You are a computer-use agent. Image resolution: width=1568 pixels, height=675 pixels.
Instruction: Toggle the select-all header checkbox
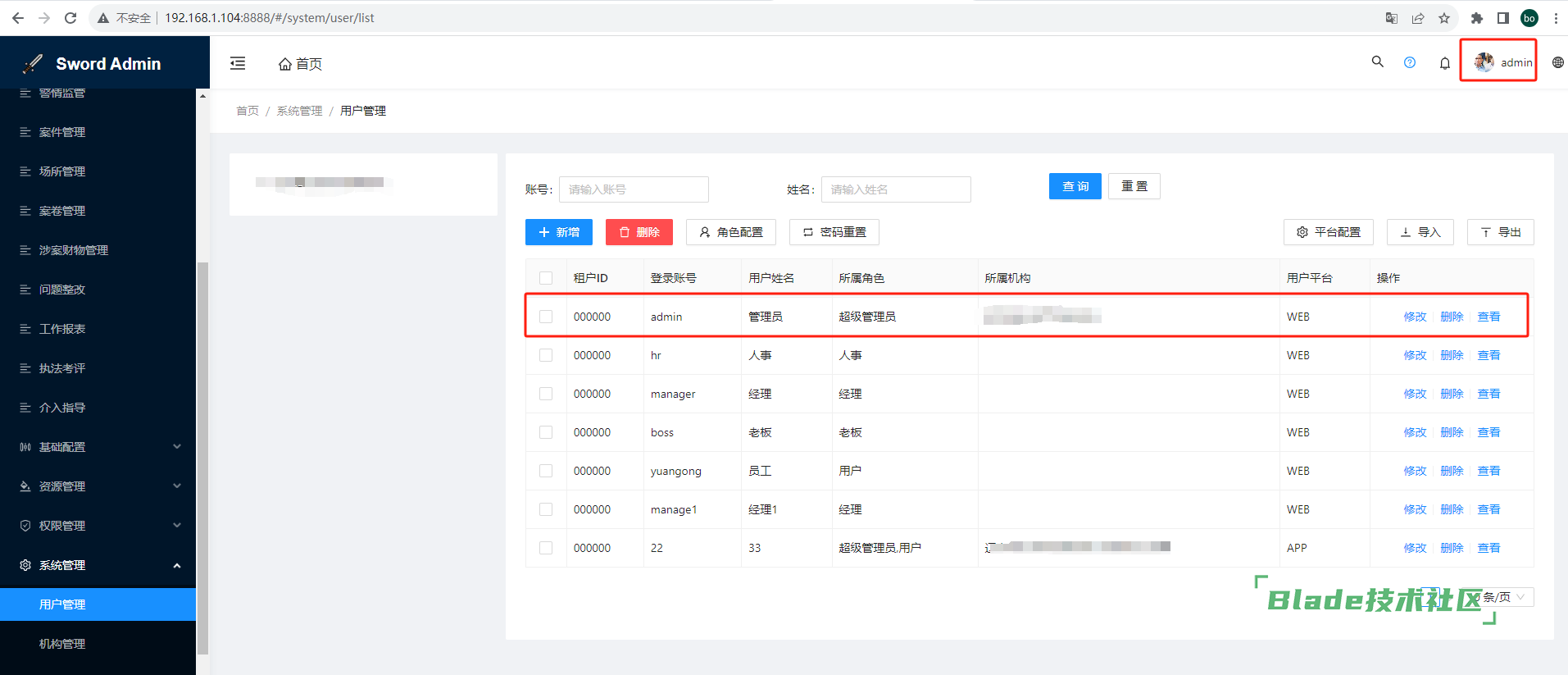pyautogui.click(x=546, y=278)
